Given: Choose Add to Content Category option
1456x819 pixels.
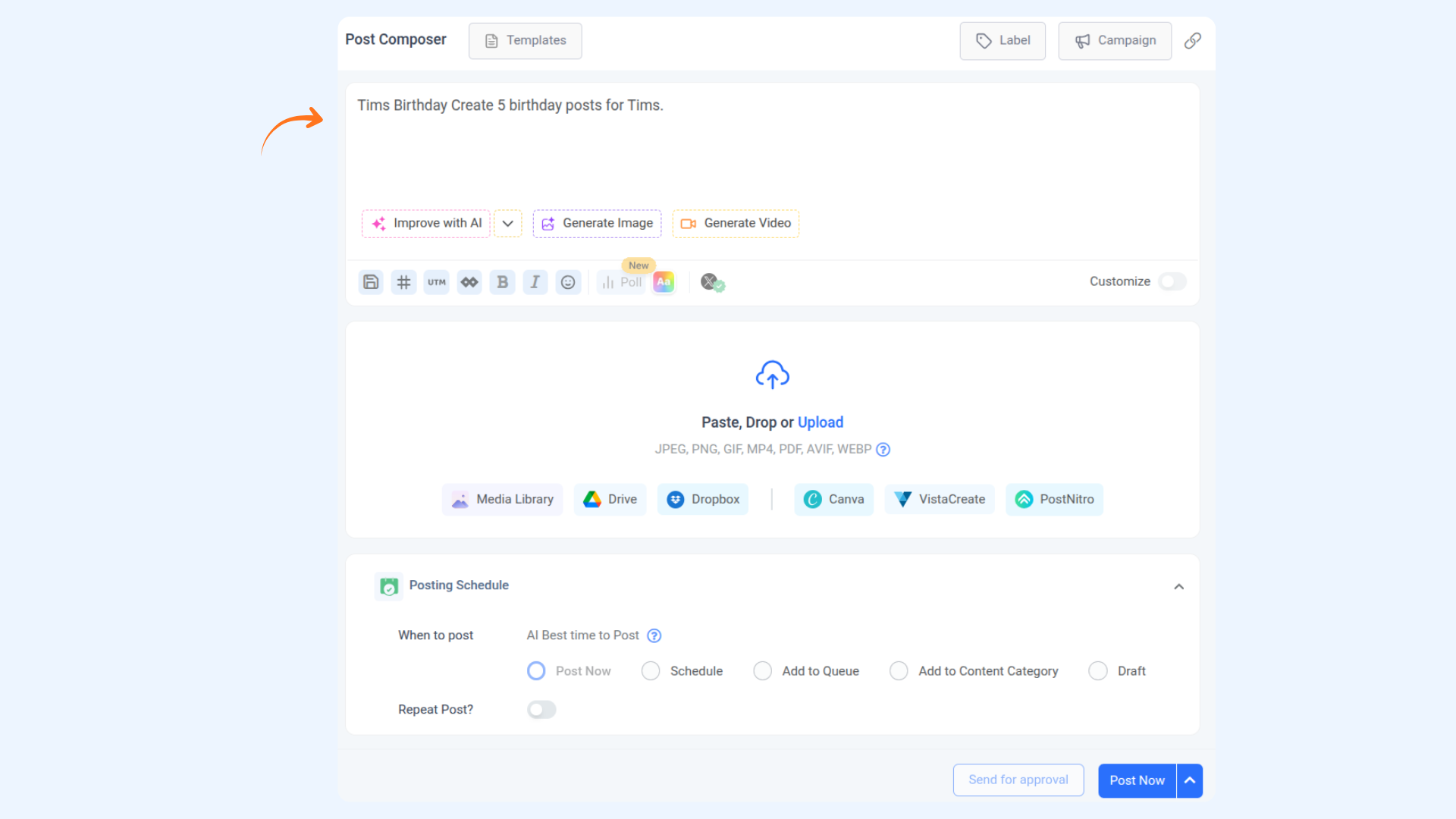Looking at the screenshot, I should [899, 671].
